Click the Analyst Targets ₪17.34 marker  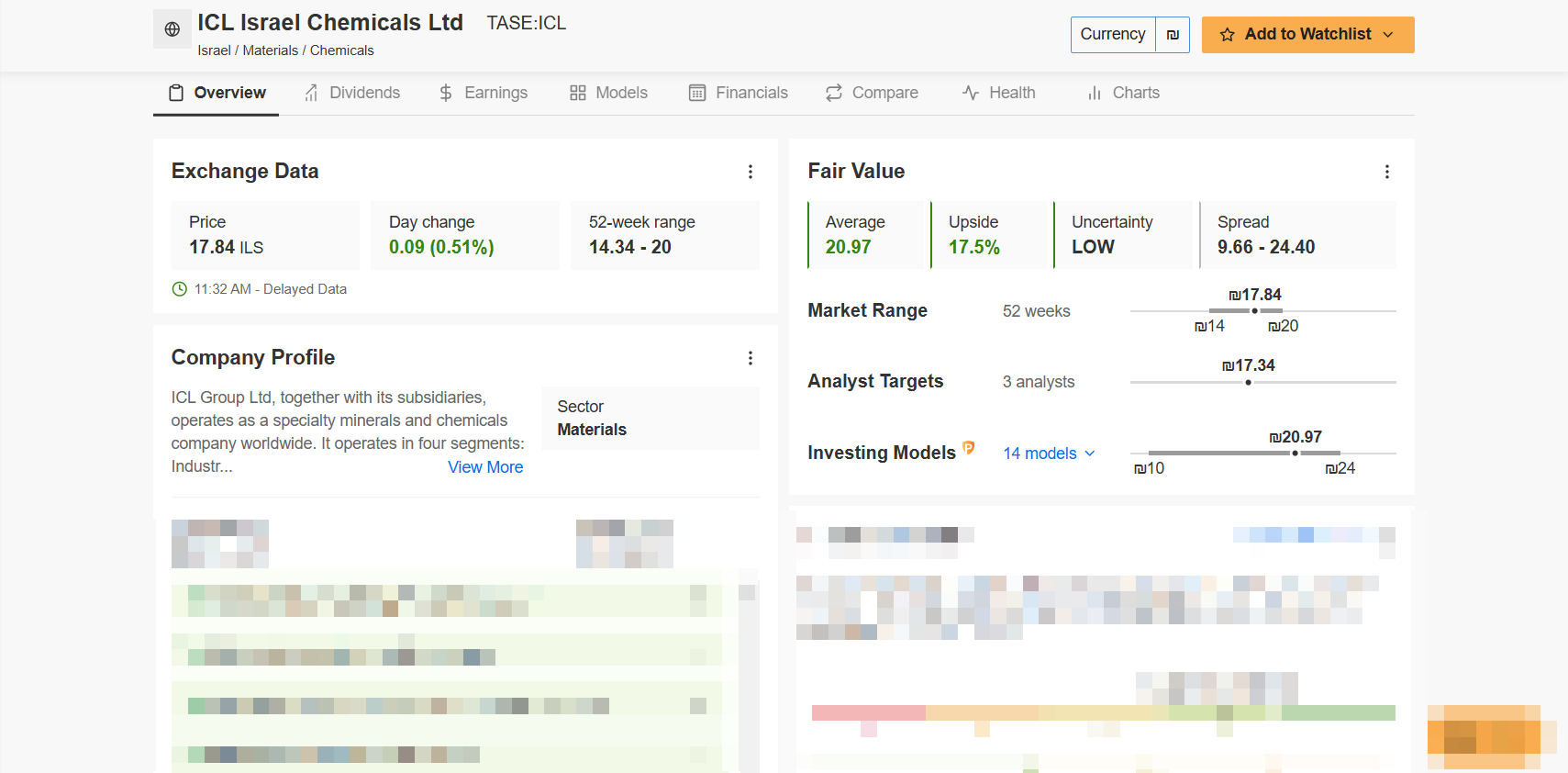click(1249, 382)
